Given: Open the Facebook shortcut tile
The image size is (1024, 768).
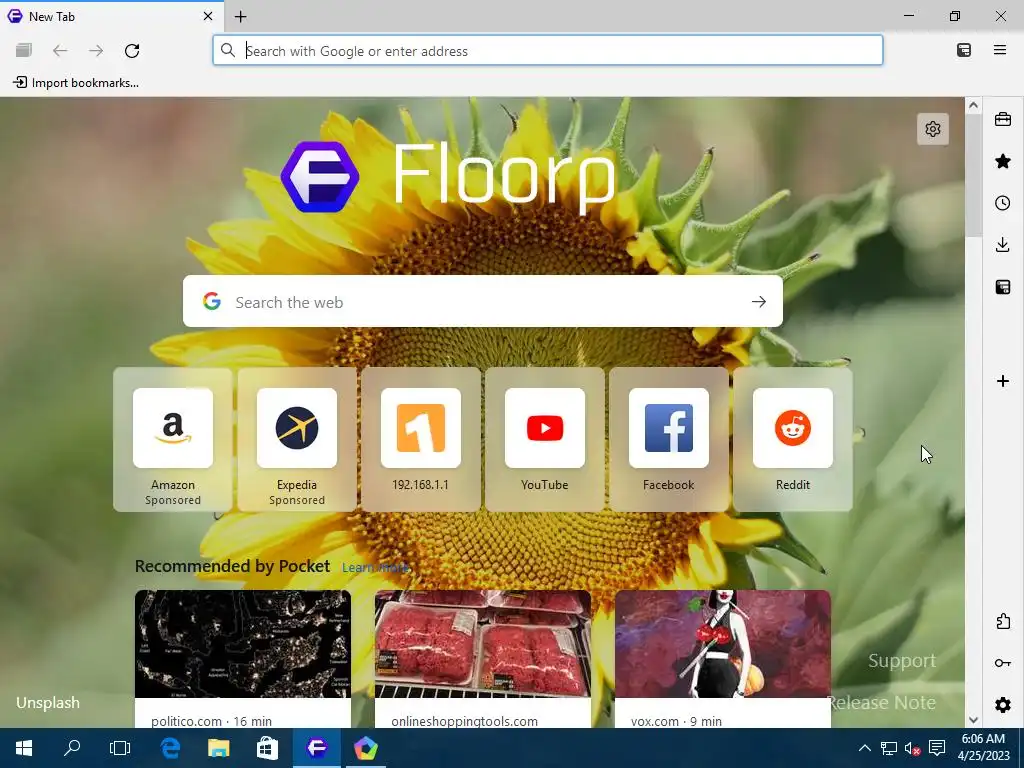Looking at the screenshot, I should 669,440.
